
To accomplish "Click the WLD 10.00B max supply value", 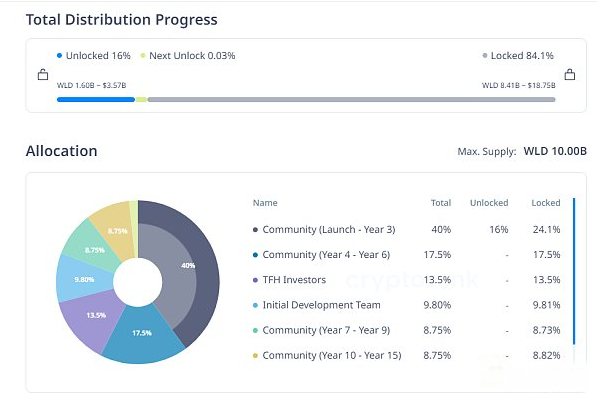I will (555, 151).
